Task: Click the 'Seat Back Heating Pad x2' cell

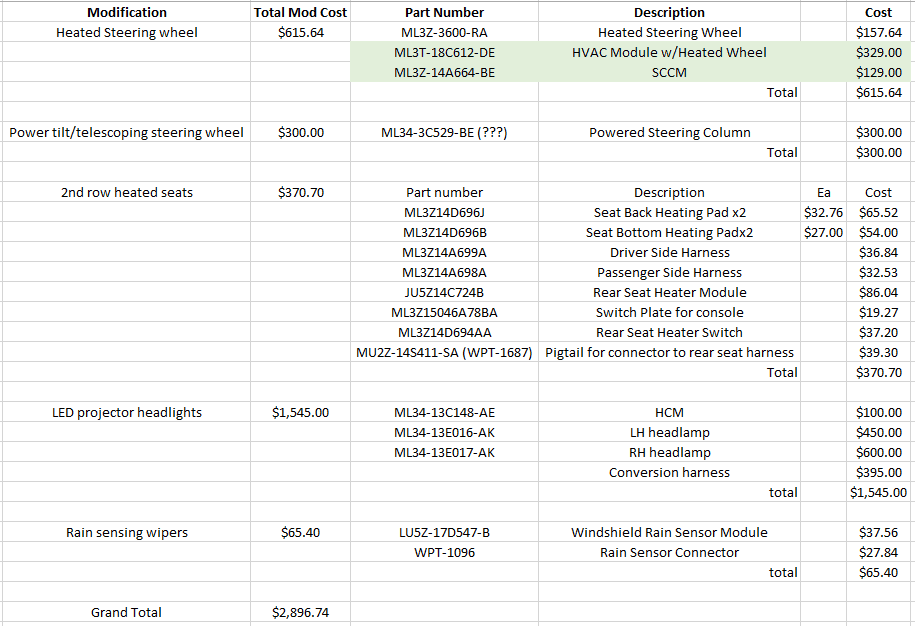Action: coord(669,212)
